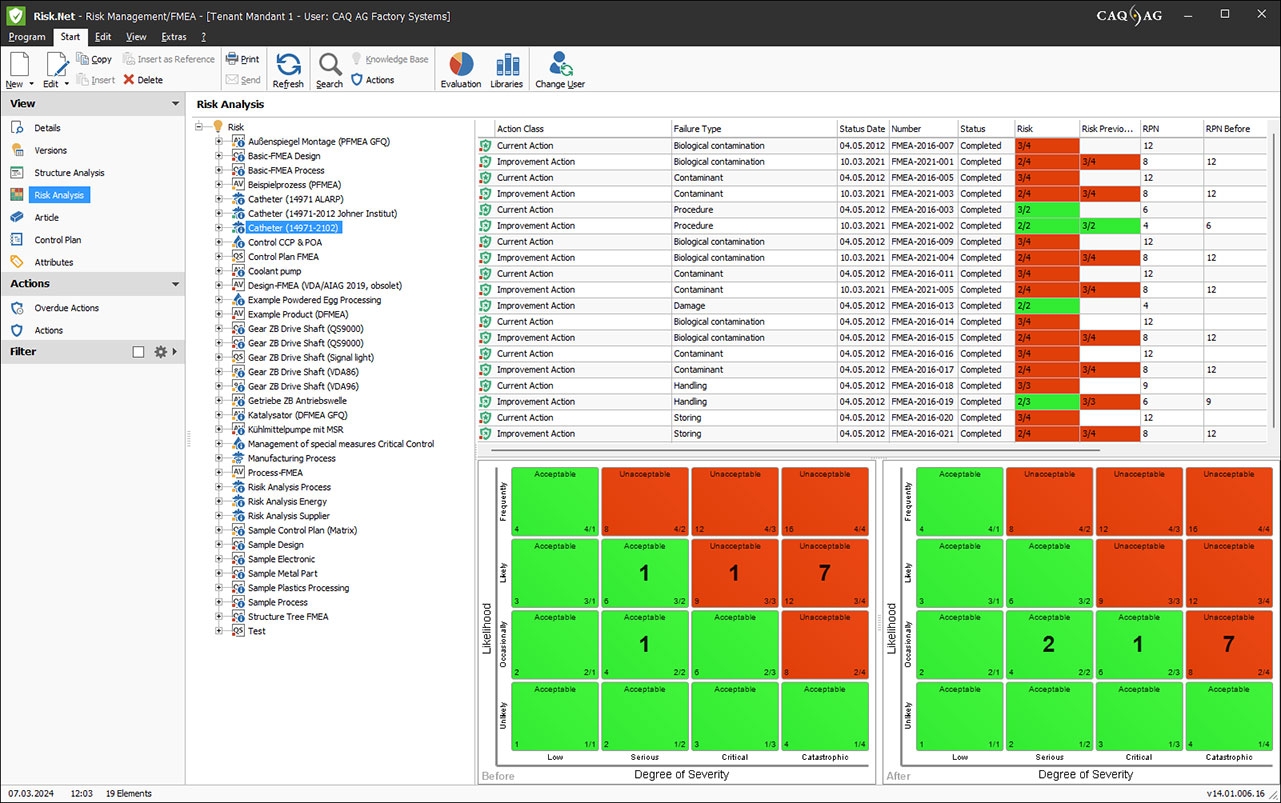The height and width of the screenshot is (803, 1281).
Task: Switch to the Start ribbon tab
Action: [70, 37]
